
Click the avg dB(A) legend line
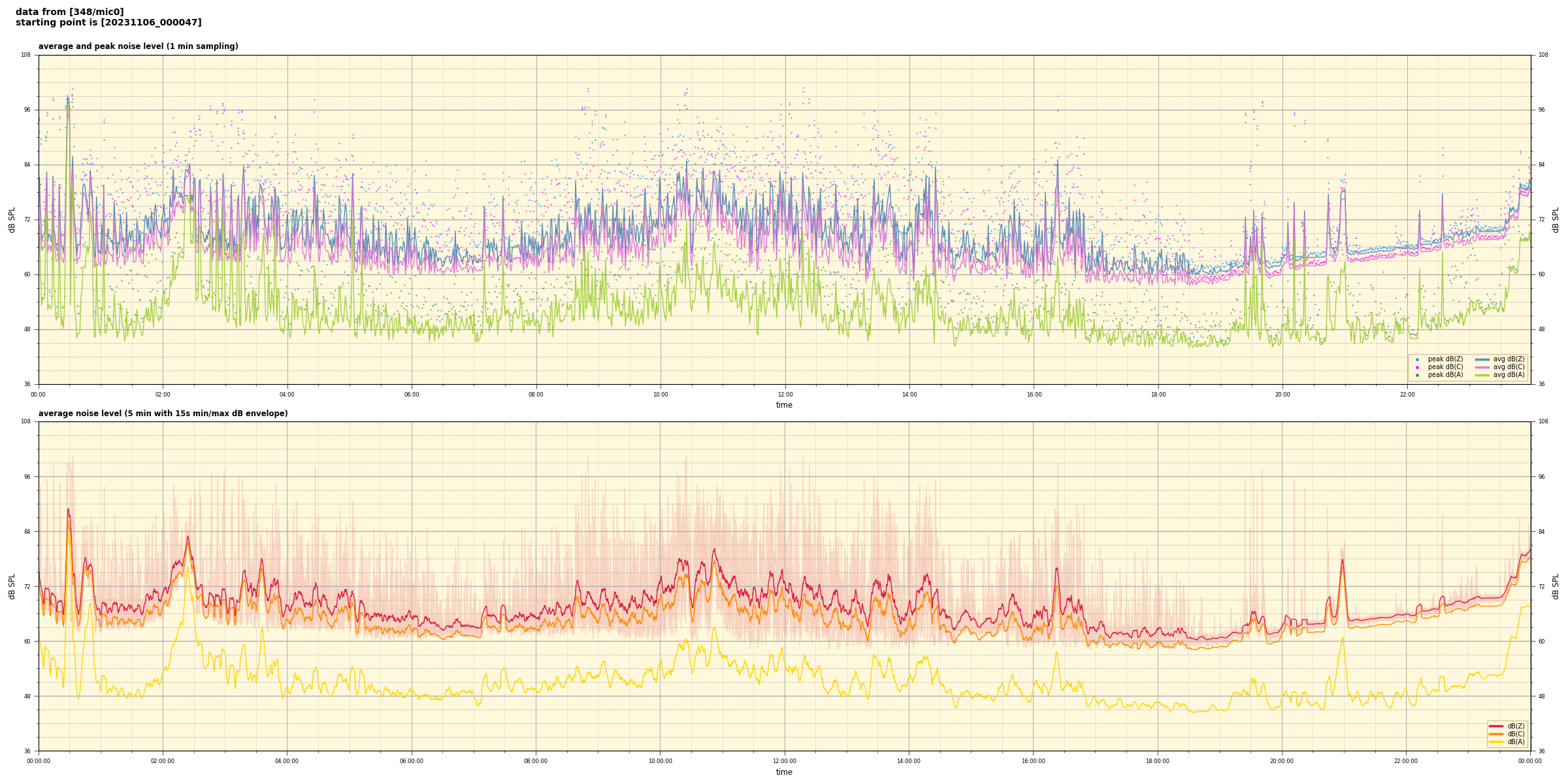1482,375
